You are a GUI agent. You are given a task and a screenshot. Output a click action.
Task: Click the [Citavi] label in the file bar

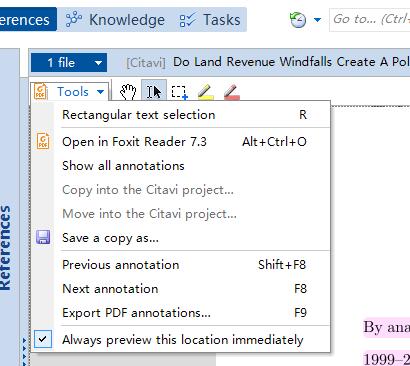(x=146, y=62)
